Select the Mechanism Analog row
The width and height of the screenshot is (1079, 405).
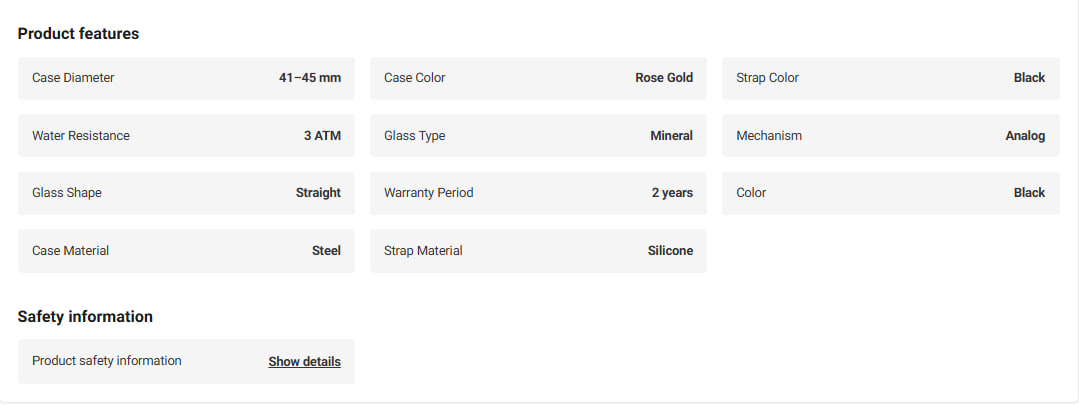pos(890,135)
